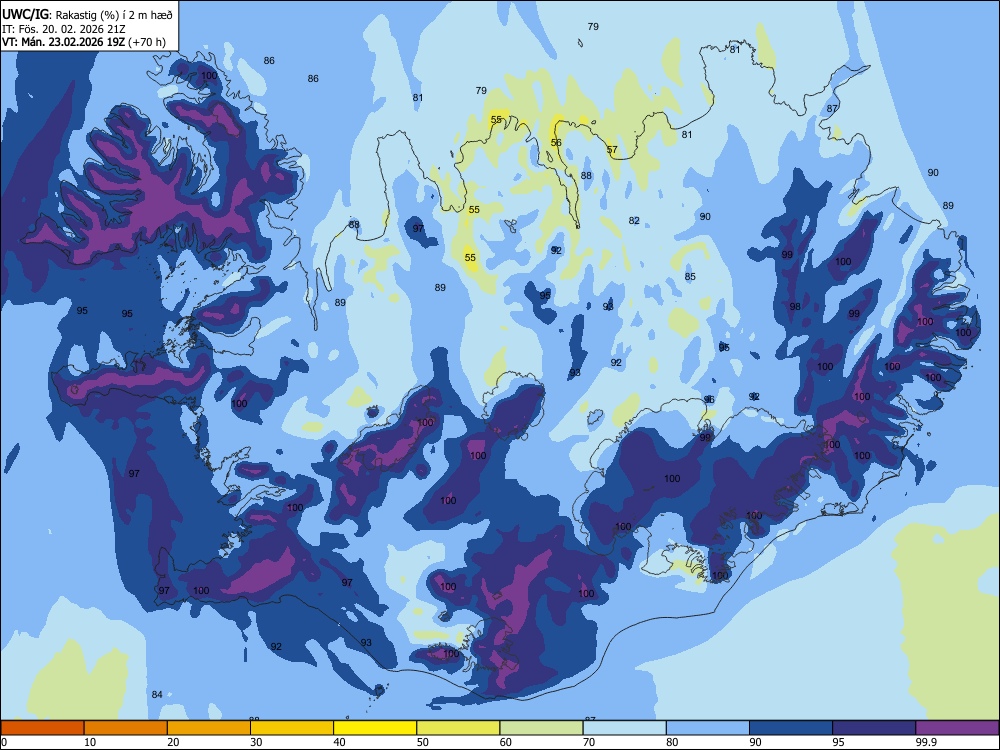Click the '56' humidity value on the map
Image resolution: width=1000 pixels, height=750 pixels.
tap(556, 142)
